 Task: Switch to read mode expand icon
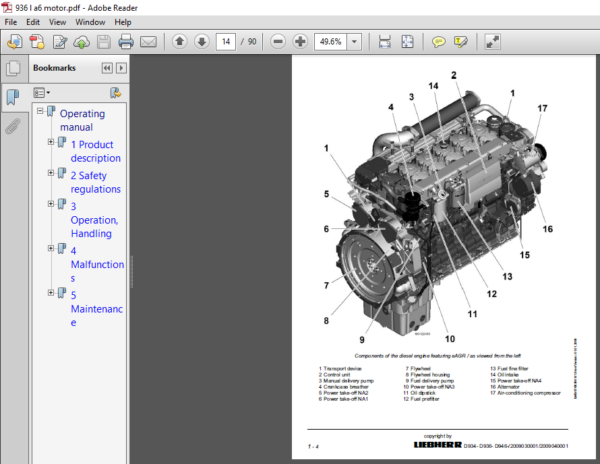(x=492, y=41)
